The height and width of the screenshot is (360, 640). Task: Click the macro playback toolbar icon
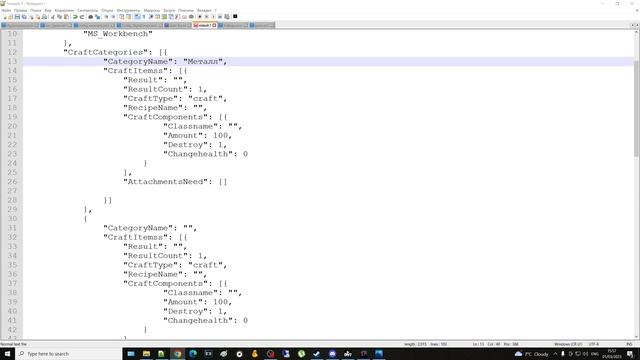point(213,17)
